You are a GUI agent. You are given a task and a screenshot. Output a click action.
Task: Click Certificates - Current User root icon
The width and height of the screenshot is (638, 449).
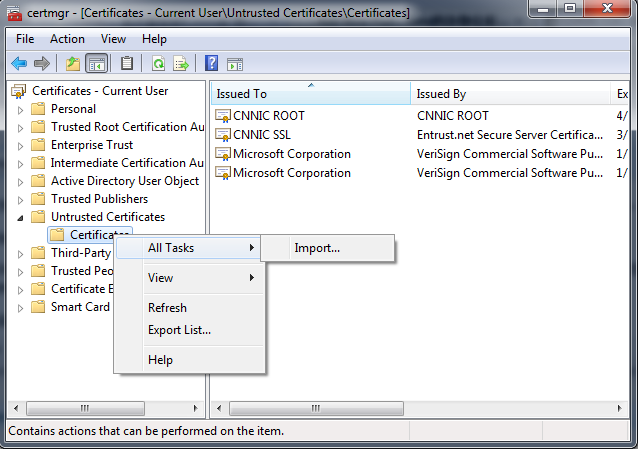click(19, 91)
